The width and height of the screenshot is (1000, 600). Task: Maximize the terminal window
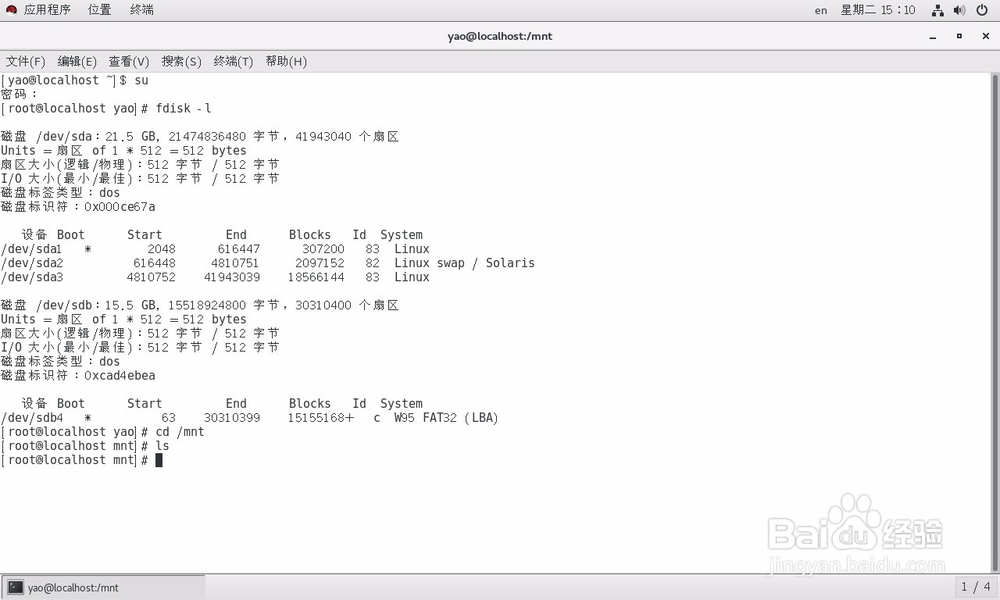[959, 36]
